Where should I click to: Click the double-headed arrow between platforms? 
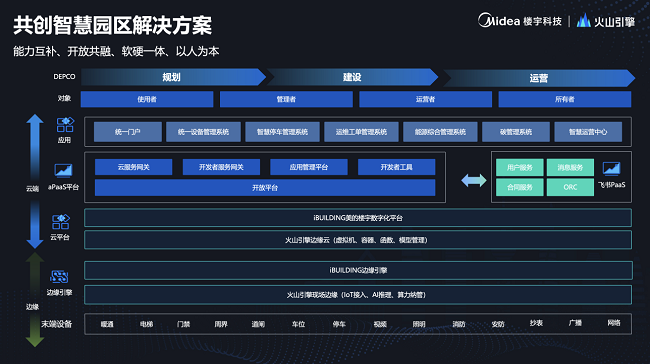[x=474, y=180]
